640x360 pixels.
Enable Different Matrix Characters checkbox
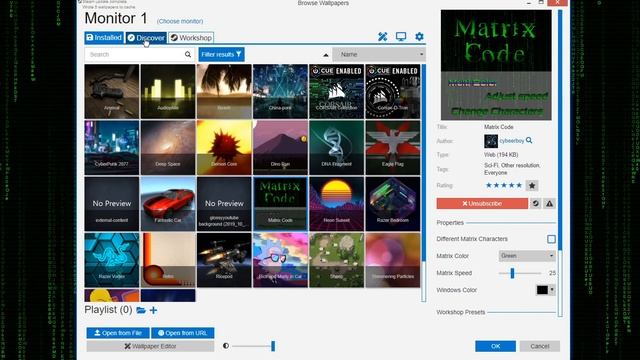[x=551, y=239]
